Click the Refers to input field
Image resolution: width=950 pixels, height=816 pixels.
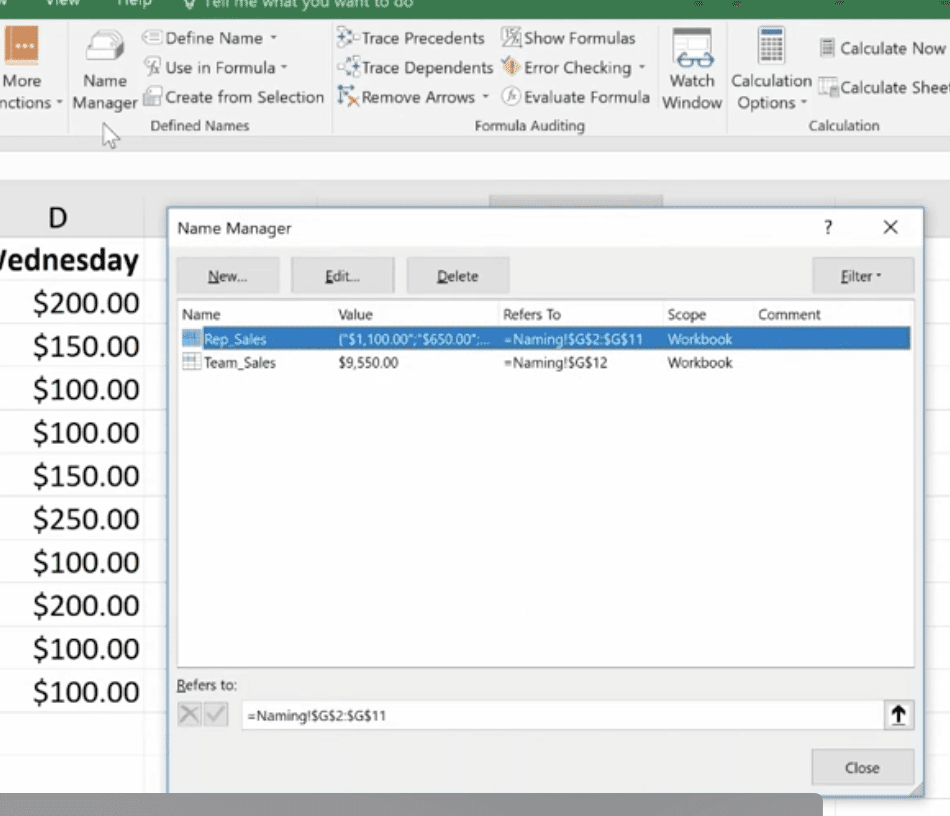[560, 715]
